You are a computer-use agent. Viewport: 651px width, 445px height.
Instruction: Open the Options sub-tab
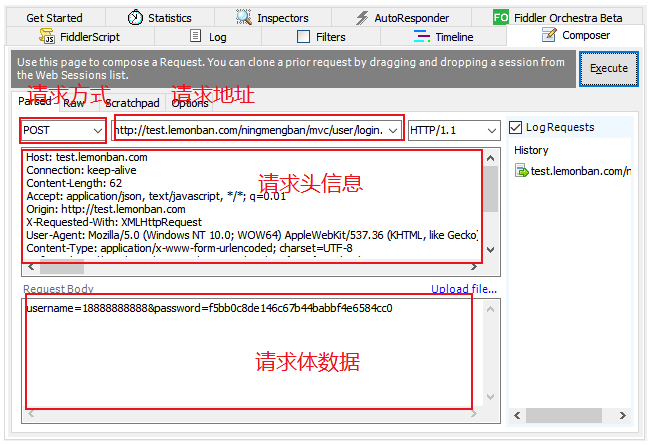coord(190,103)
